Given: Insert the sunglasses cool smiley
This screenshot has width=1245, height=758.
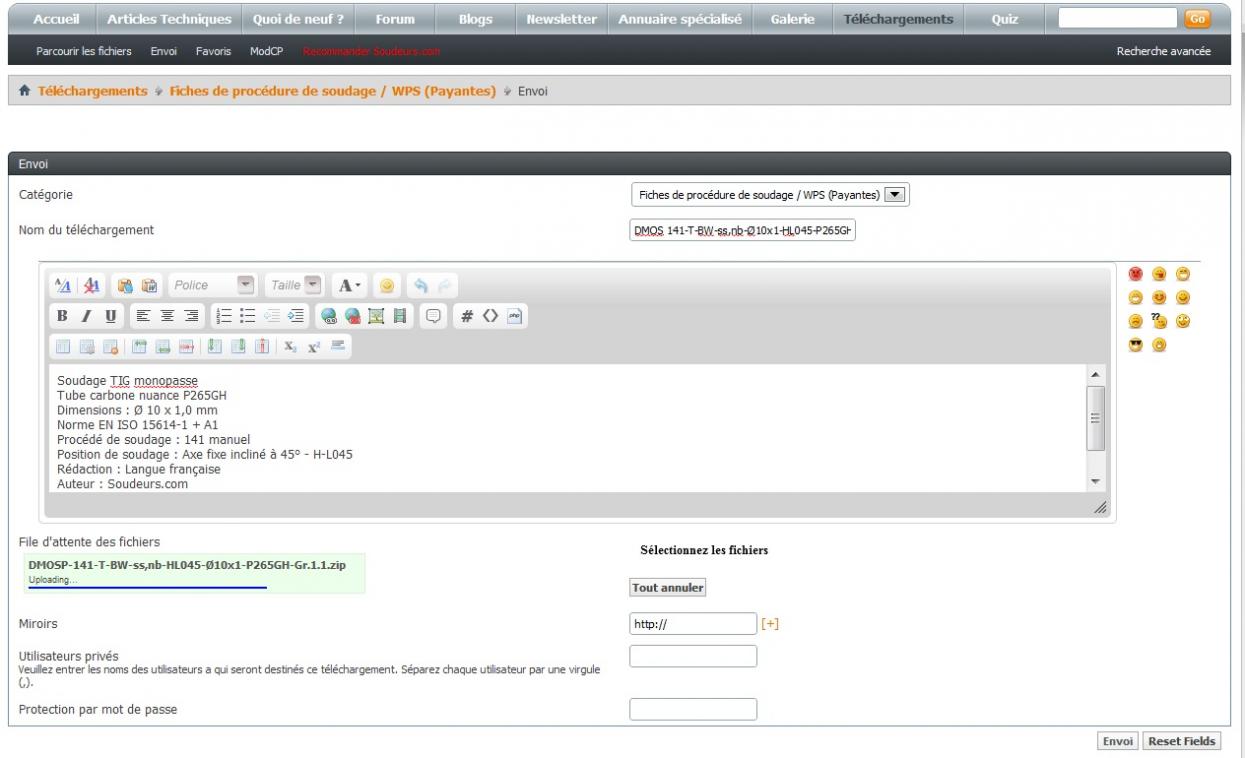Looking at the screenshot, I should tap(1135, 346).
